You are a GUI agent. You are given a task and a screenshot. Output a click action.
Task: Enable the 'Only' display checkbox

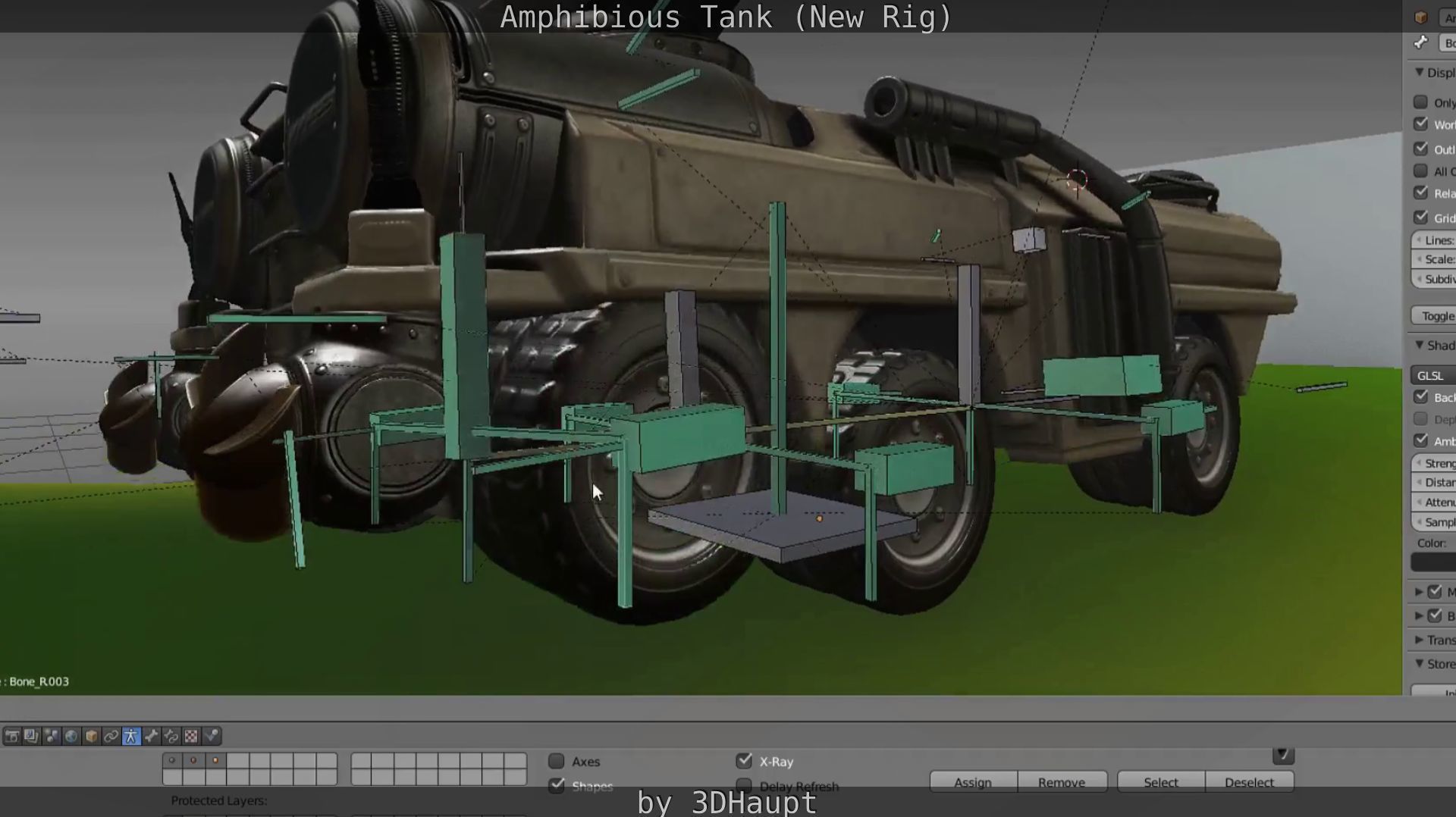pyautogui.click(x=1420, y=102)
